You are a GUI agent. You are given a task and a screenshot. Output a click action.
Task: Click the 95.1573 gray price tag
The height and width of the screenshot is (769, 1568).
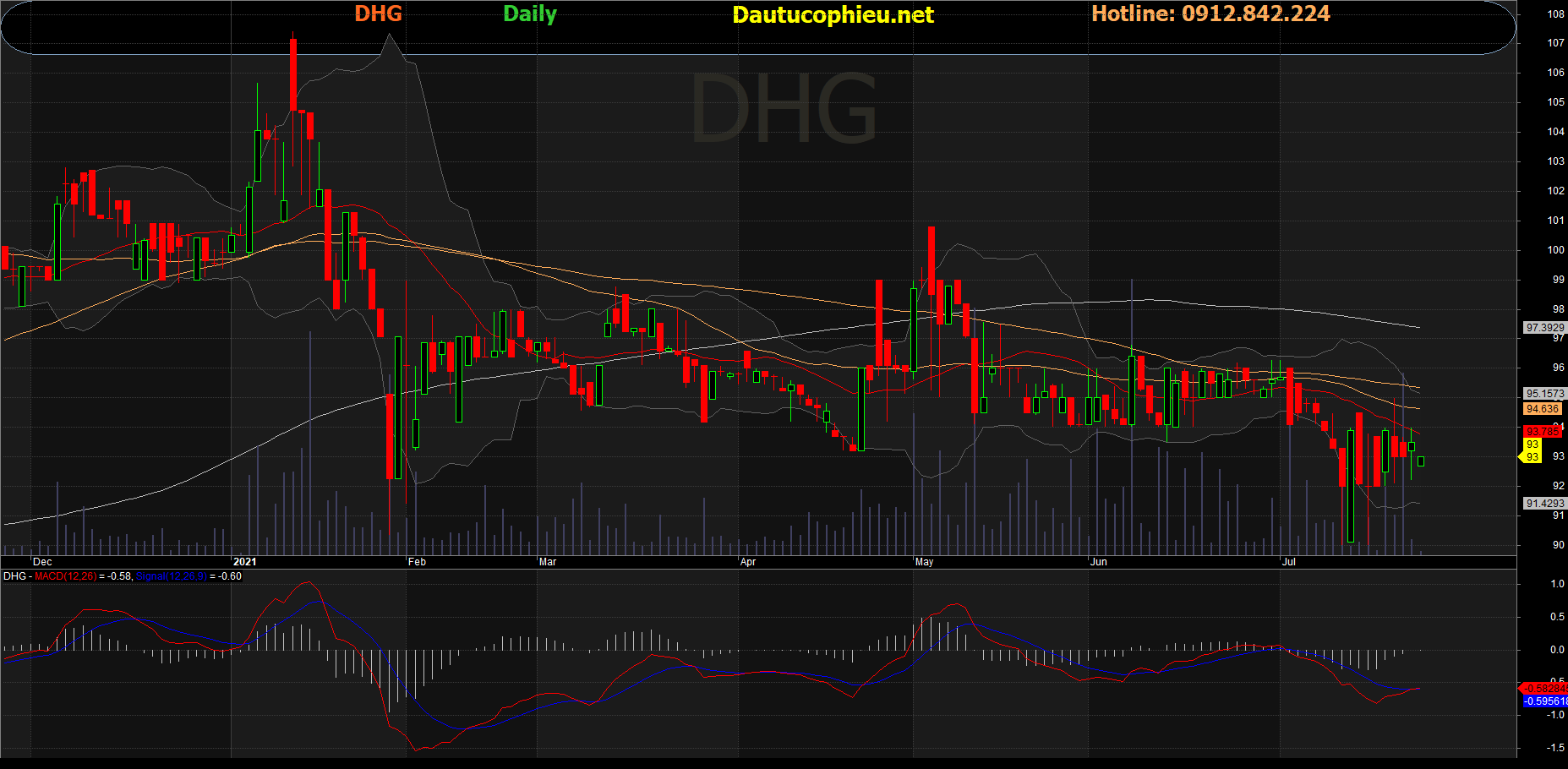[x=1544, y=394]
